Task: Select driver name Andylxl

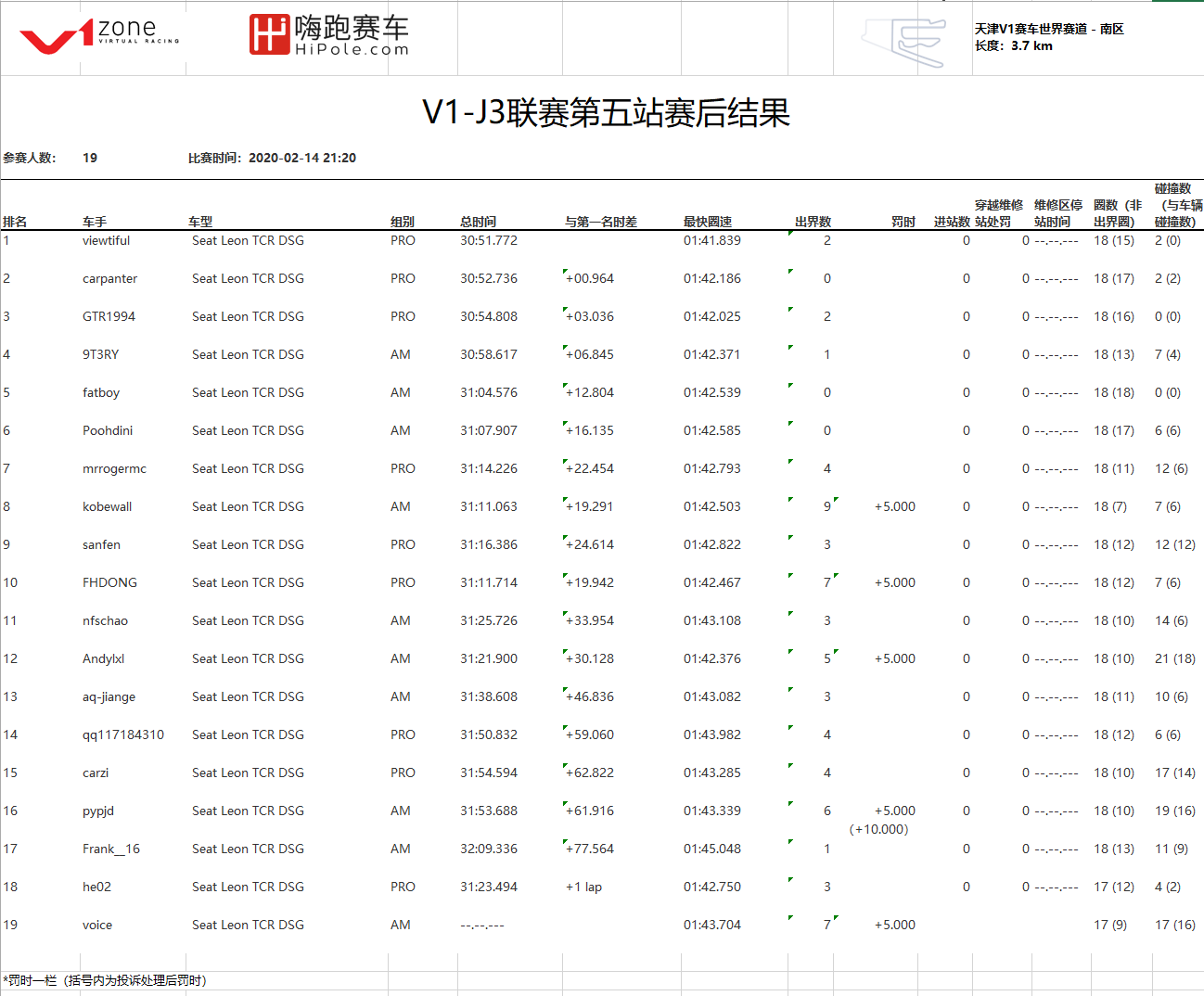Action: (x=103, y=658)
